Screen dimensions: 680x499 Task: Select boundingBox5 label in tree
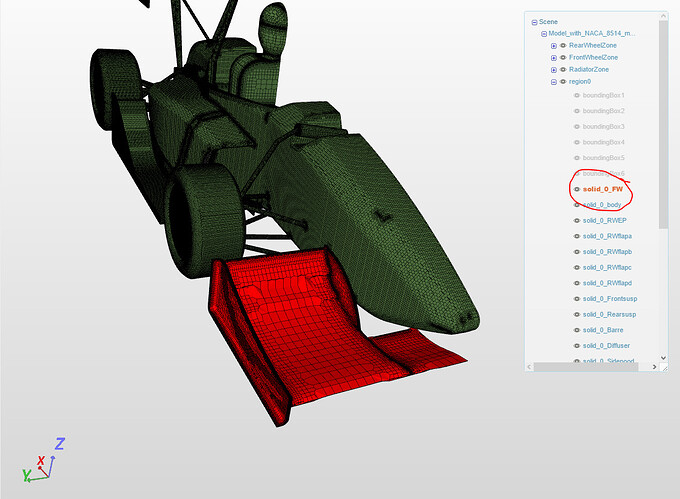(x=604, y=158)
